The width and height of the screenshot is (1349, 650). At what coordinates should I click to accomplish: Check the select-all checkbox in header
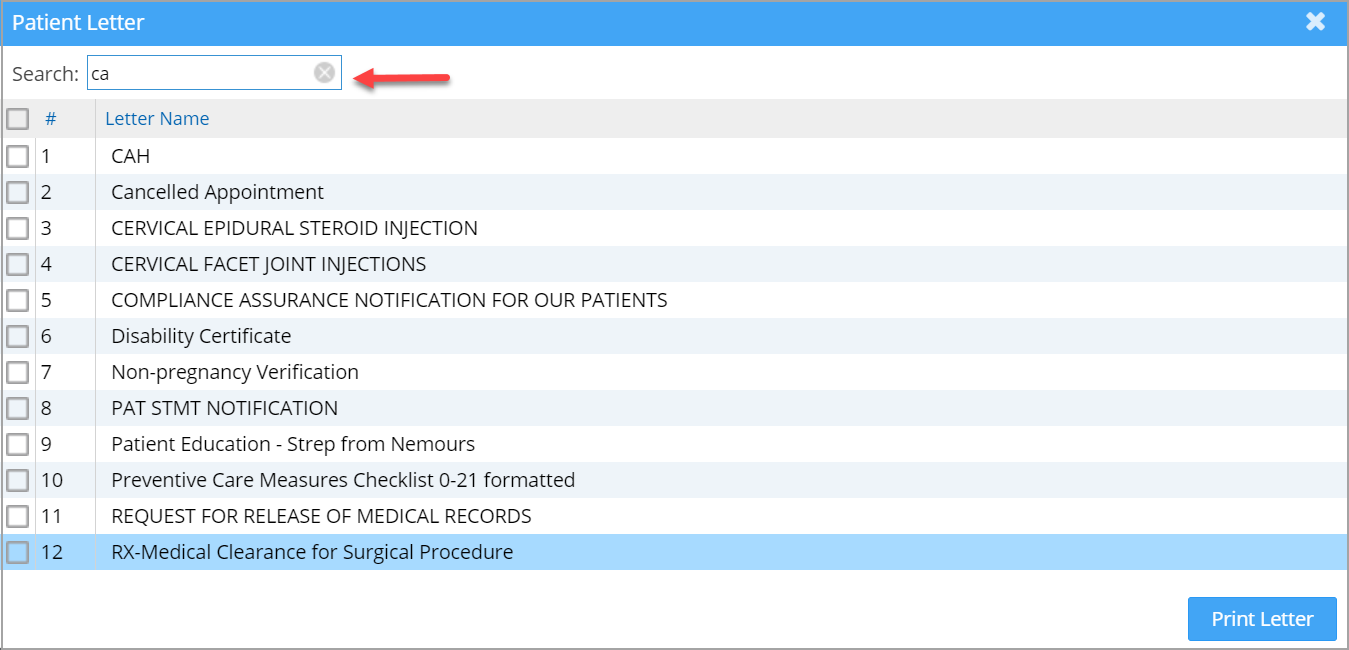click(18, 119)
